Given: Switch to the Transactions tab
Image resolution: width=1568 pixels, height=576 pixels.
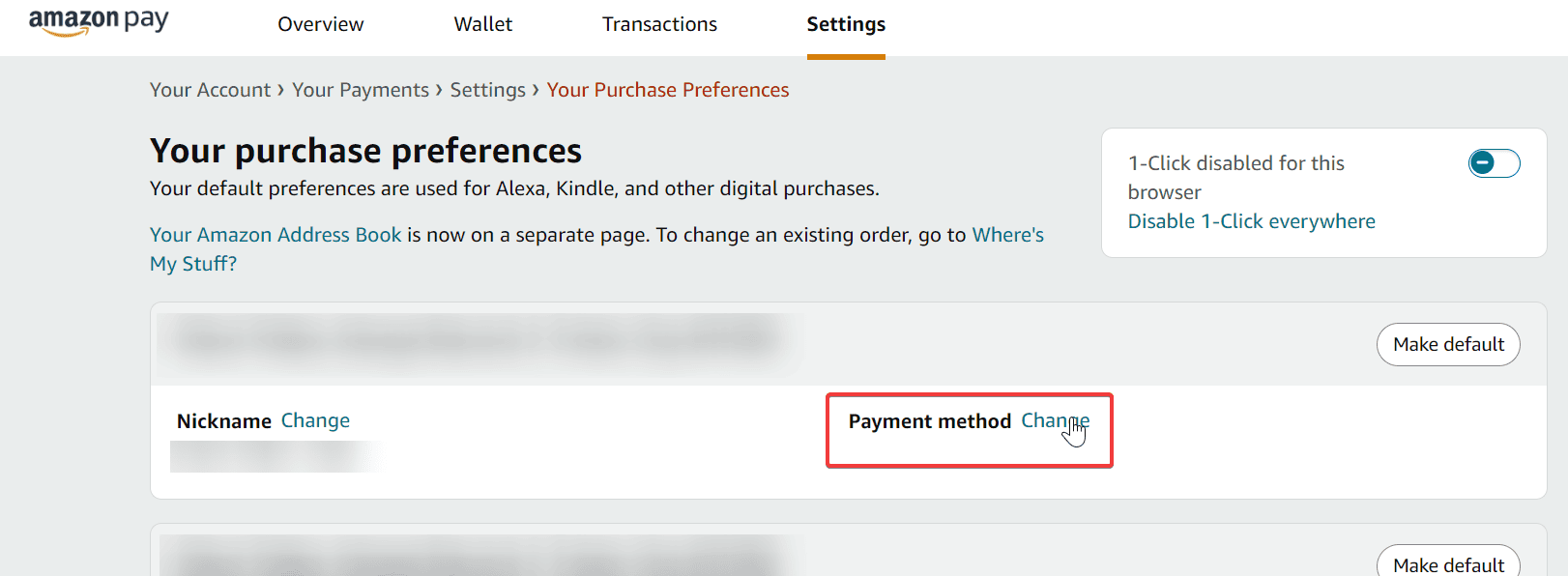Looking at the screenshot, I should (x=659, y=23).
